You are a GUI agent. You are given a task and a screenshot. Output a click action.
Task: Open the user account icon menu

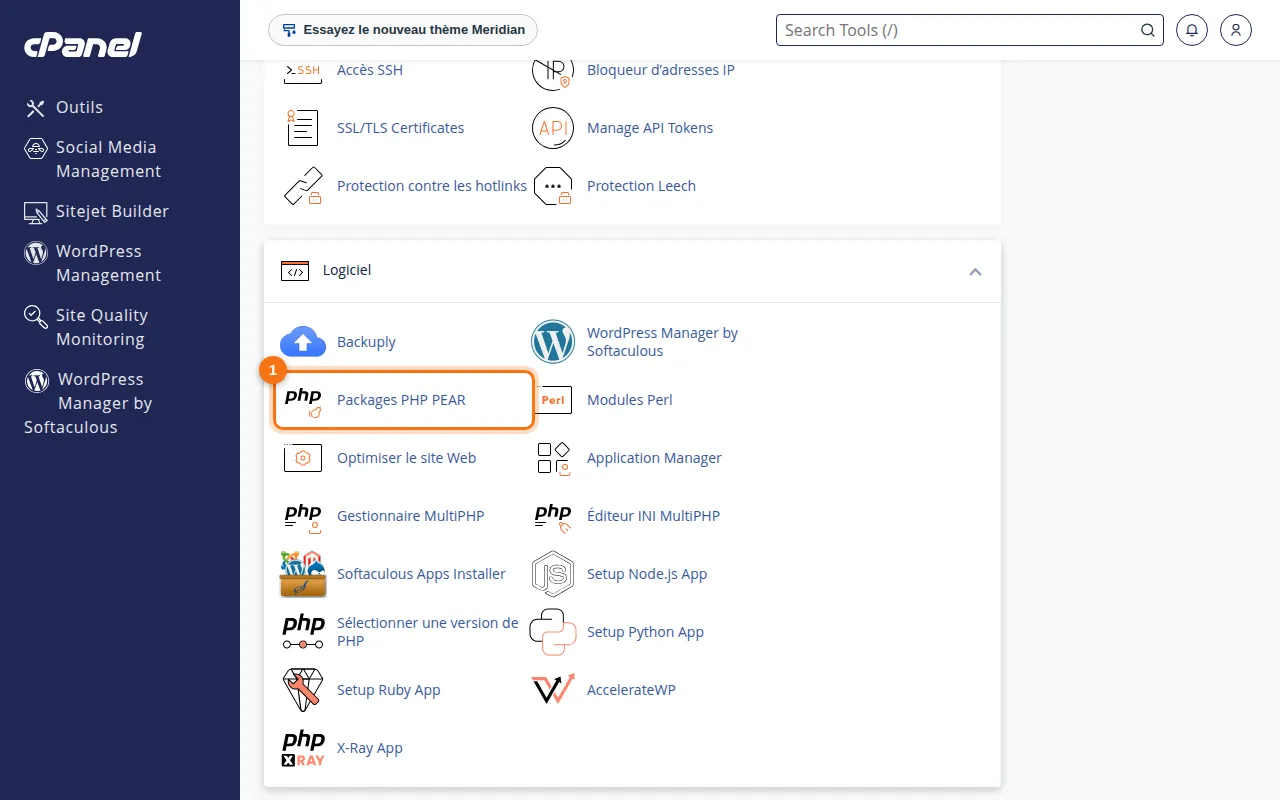pyautogui.click(x=1236, y=30)
